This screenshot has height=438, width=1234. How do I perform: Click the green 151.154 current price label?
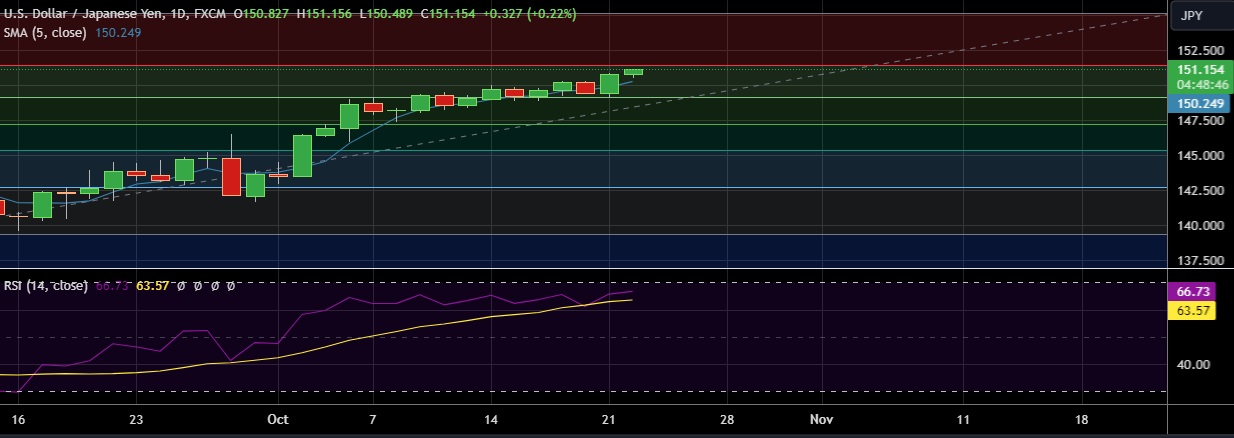tap(1200, 70)
